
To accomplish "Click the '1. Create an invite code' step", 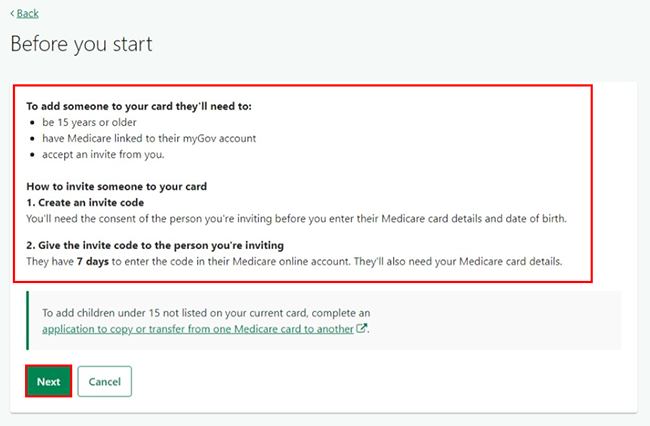I will pos(85,203).
